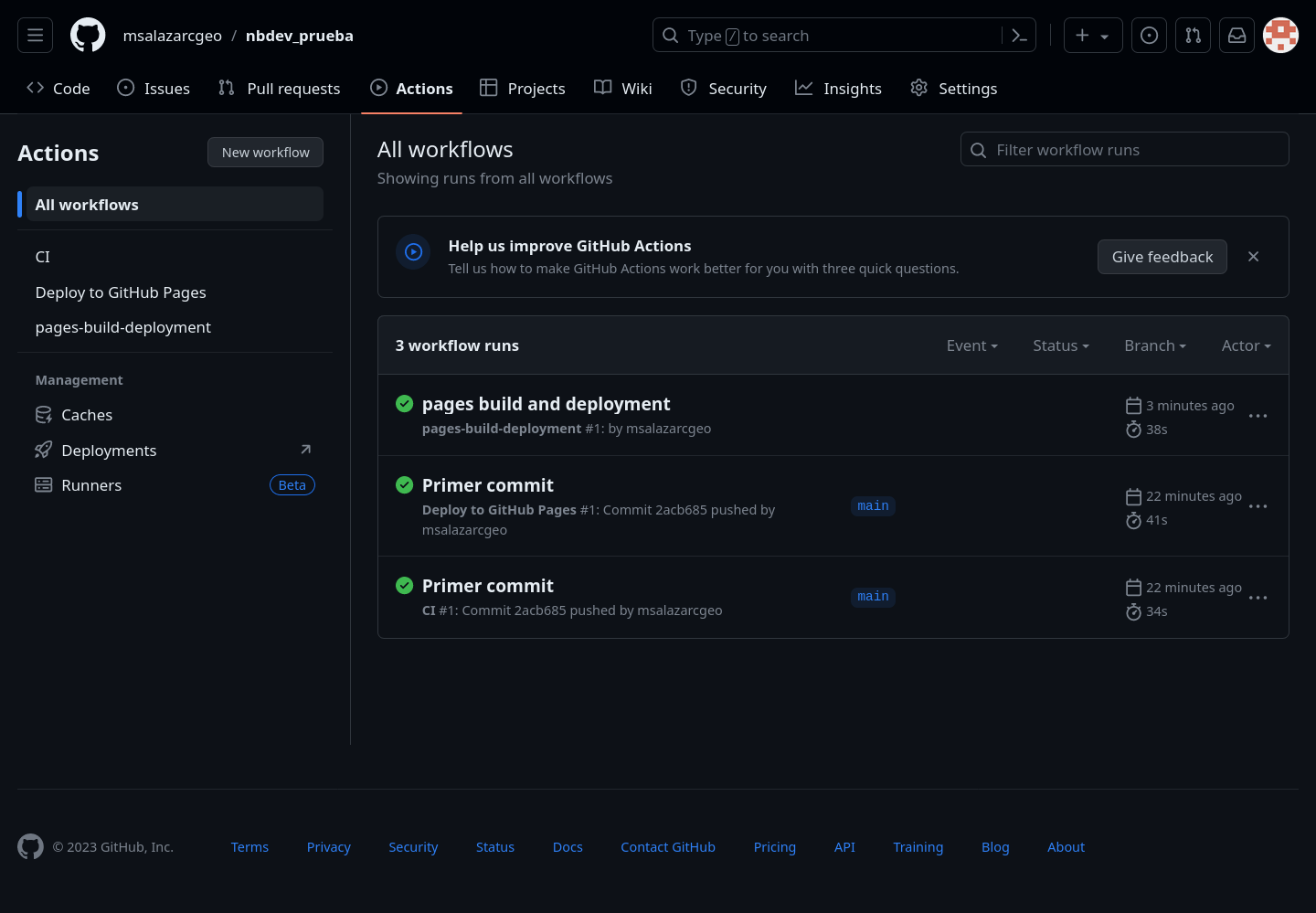The height and width of the screenshot is (913, 1316).
Task: Open the notifications inbox icon
Action: tap(1236, 36)
